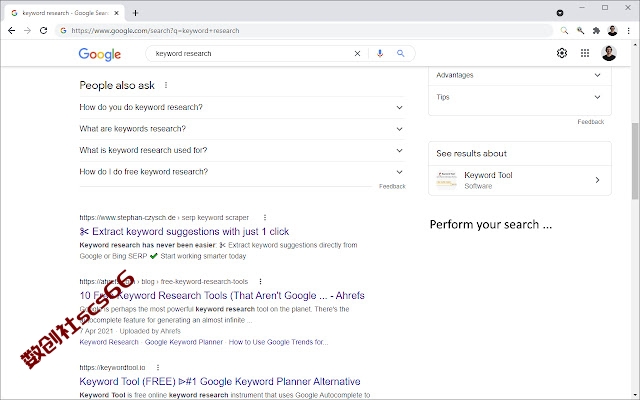
Task: Click the Keyword Tool thumbnail image
Action: click(447, 180)
